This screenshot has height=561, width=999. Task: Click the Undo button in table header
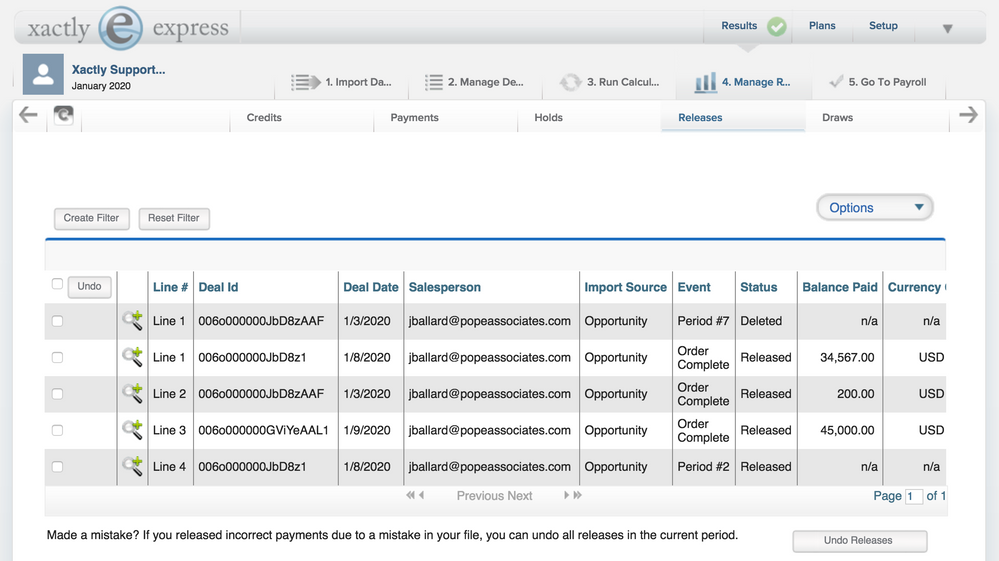[89, 287]
